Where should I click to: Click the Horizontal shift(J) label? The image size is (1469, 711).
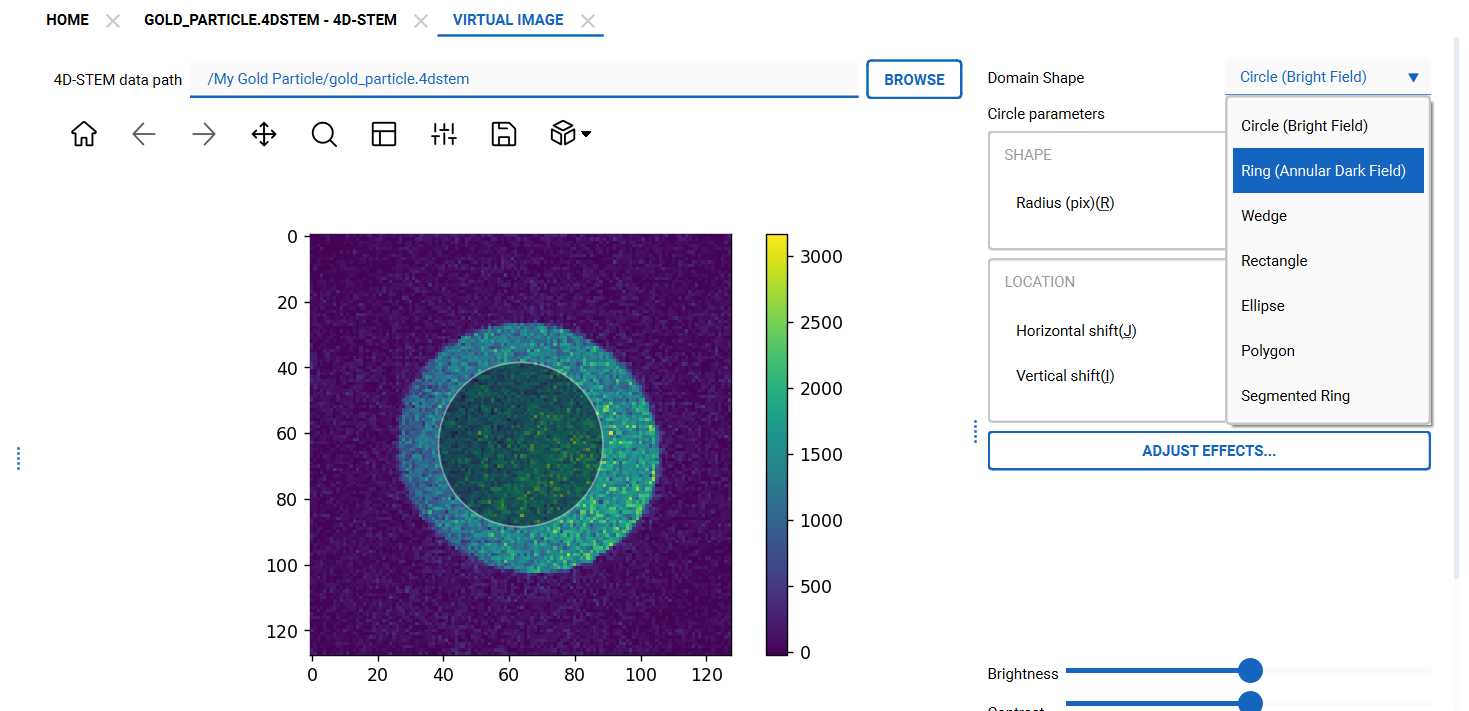click(x=1076, y=331)
